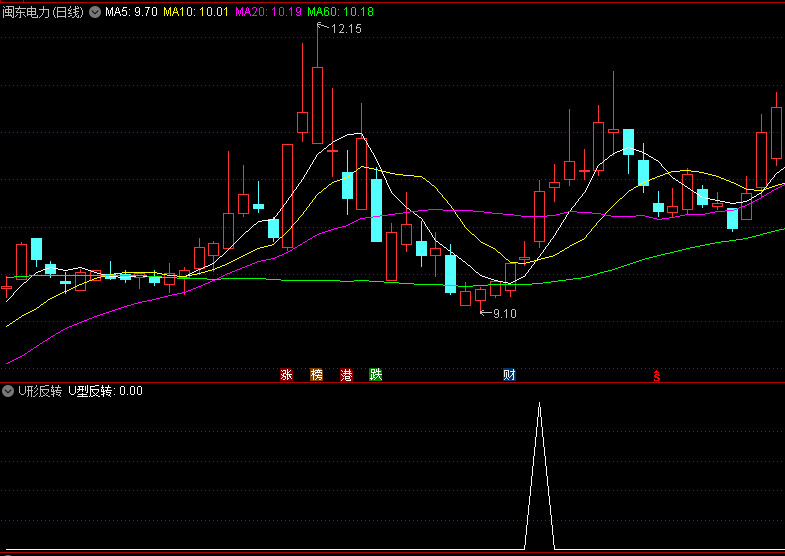Click the green 跌 event marker icon
The image size is (785, 556).
point(376,375)
